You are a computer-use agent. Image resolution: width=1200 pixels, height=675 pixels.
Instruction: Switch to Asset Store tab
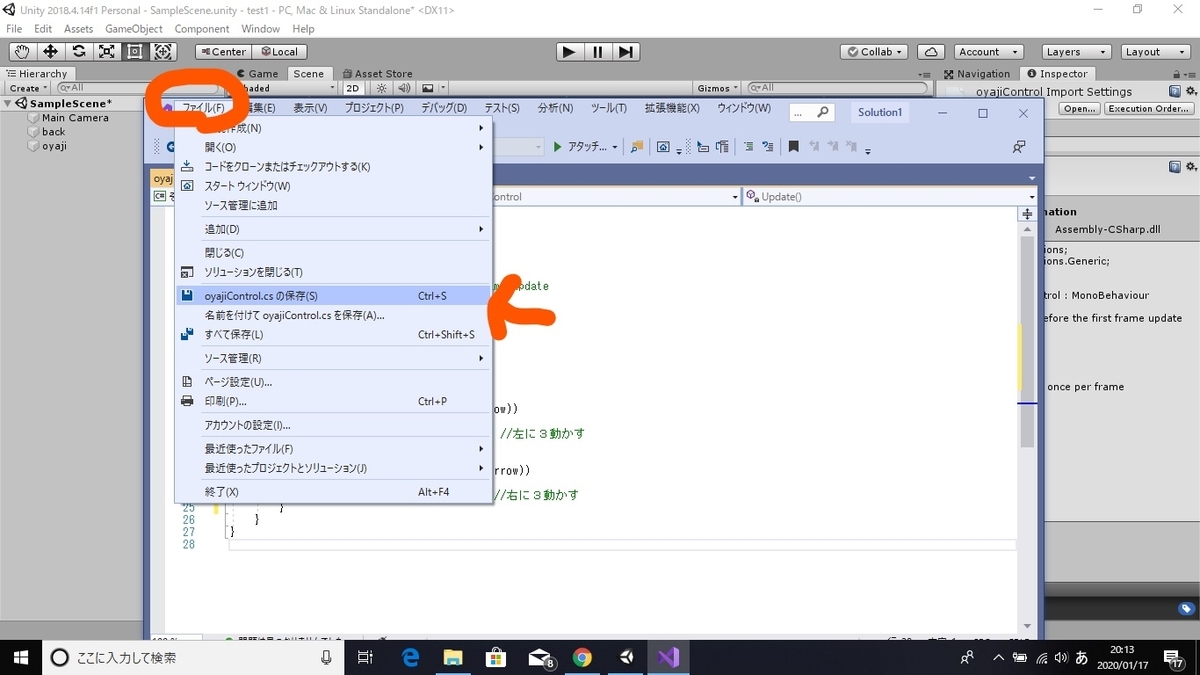[x=377, y=73]
